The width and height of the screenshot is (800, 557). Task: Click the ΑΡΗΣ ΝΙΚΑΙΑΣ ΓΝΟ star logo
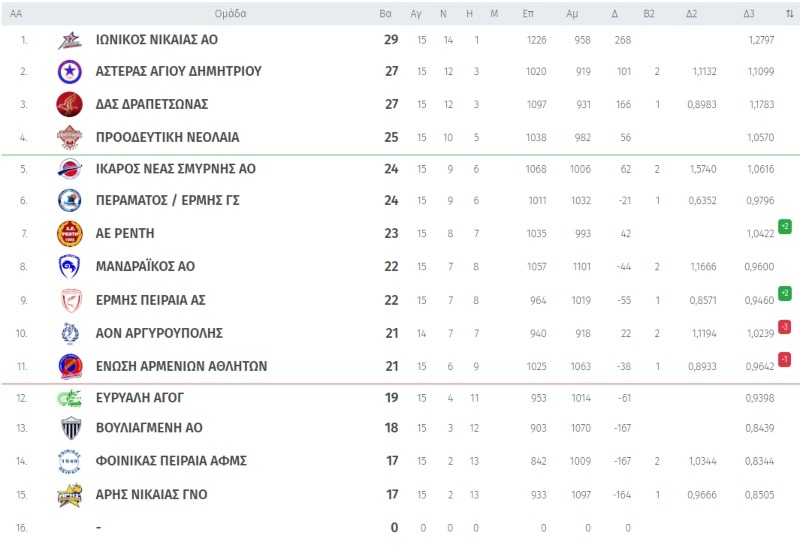(69, 495)
